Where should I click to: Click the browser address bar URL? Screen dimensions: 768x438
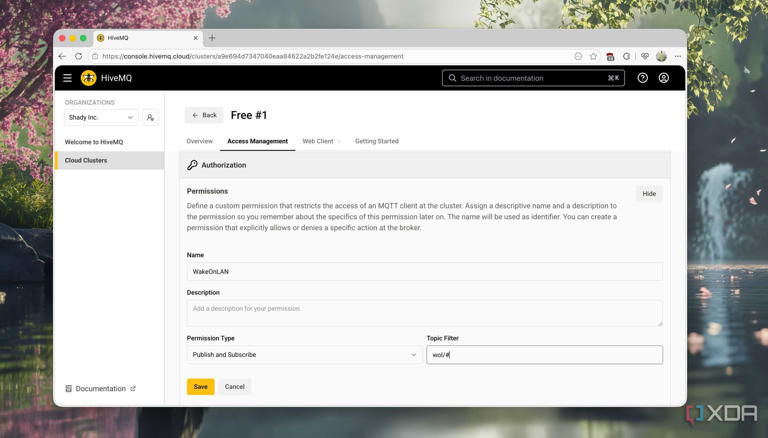tap(253, 56)
